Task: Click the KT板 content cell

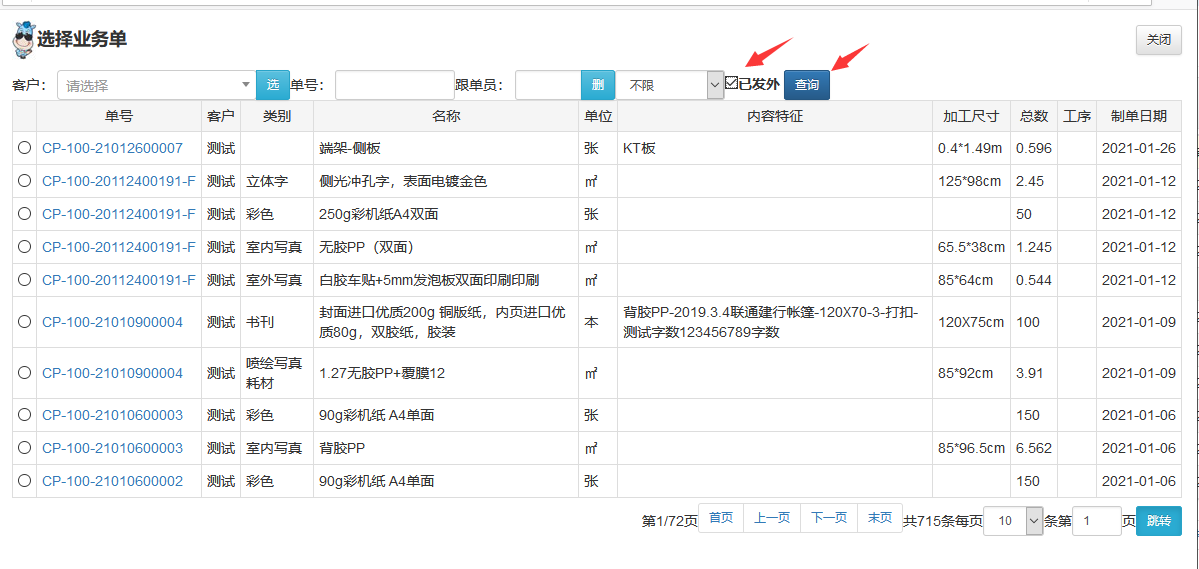Action: (x=775, y=148)
